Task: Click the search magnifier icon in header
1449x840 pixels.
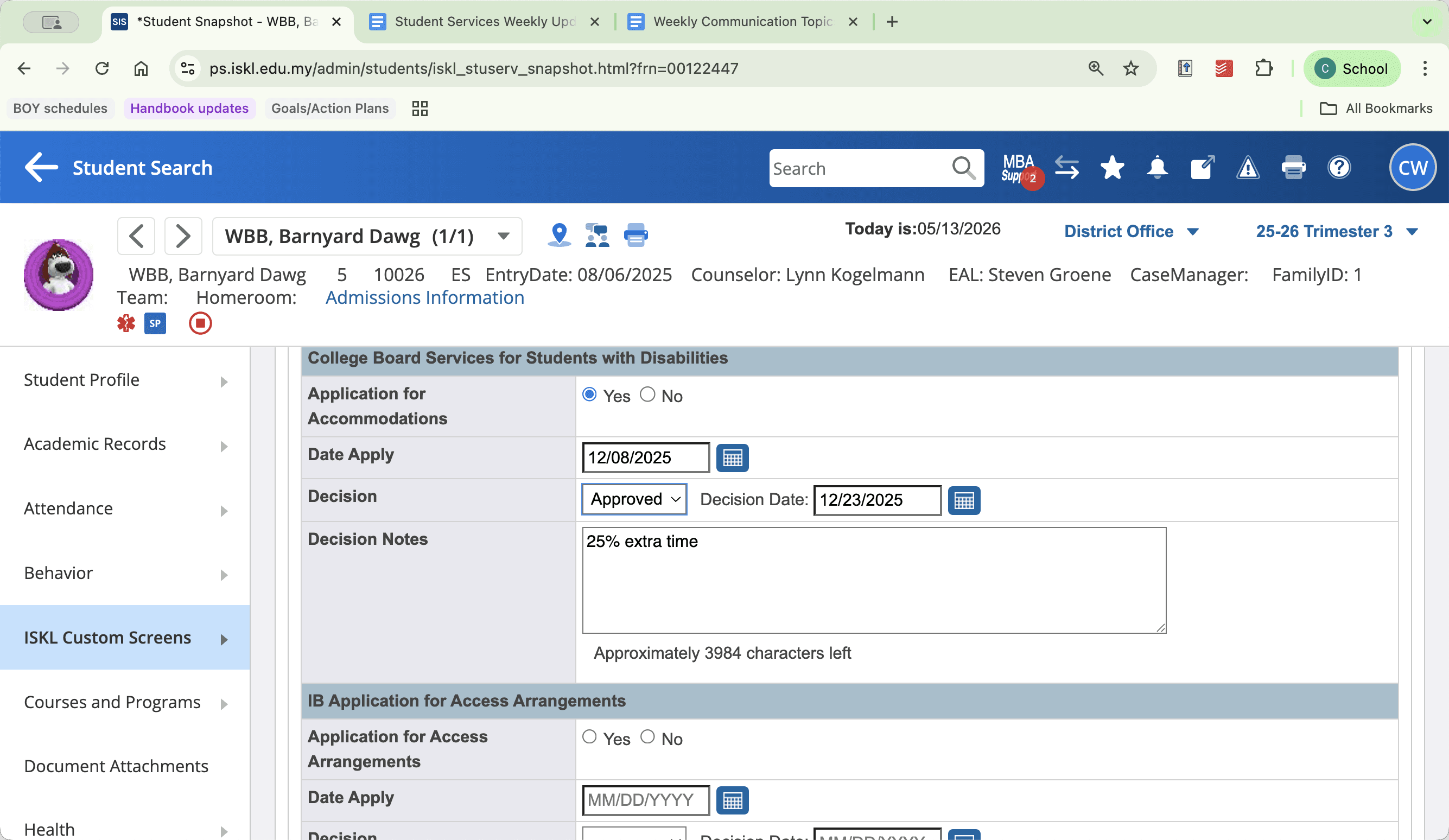Action: [964, 168]
